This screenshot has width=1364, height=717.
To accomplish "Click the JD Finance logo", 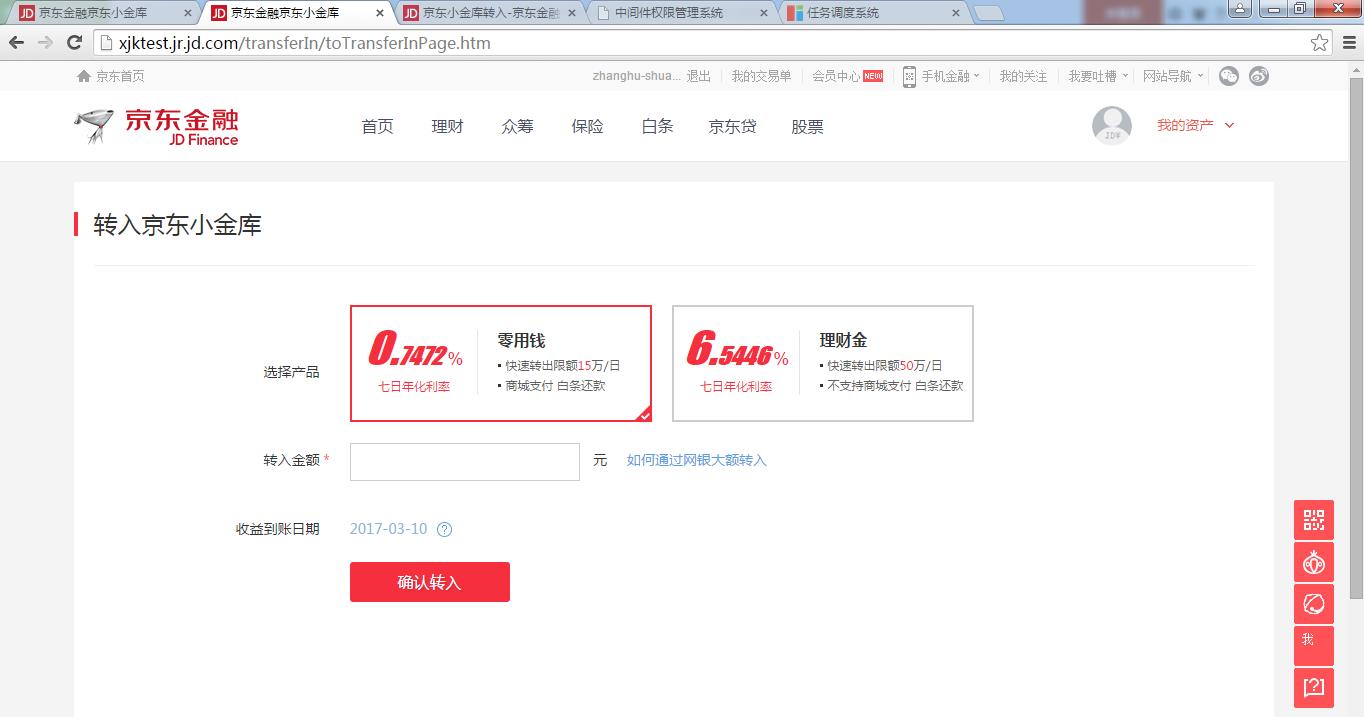I will (x=156, y=127).
